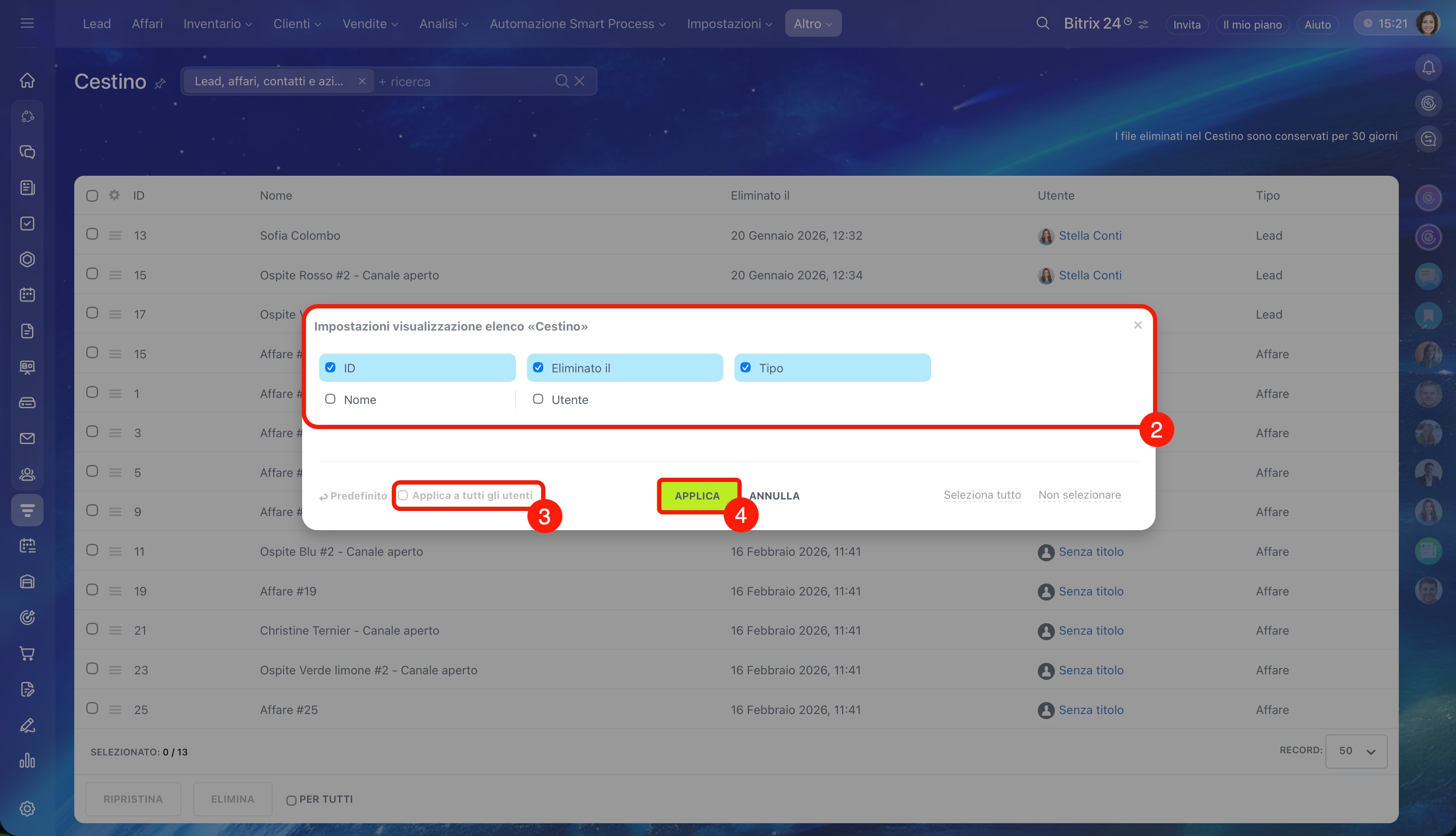1456x836 pixels.
Task: Expand the Record count 50 dropdown
Action: [1356, 751]
